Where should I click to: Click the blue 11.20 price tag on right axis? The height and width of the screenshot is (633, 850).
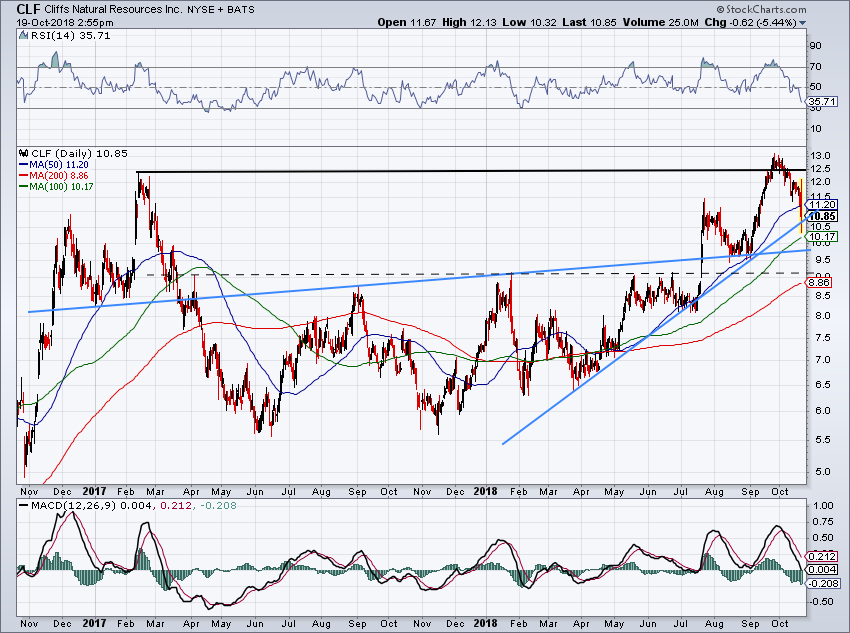(823, 205)
